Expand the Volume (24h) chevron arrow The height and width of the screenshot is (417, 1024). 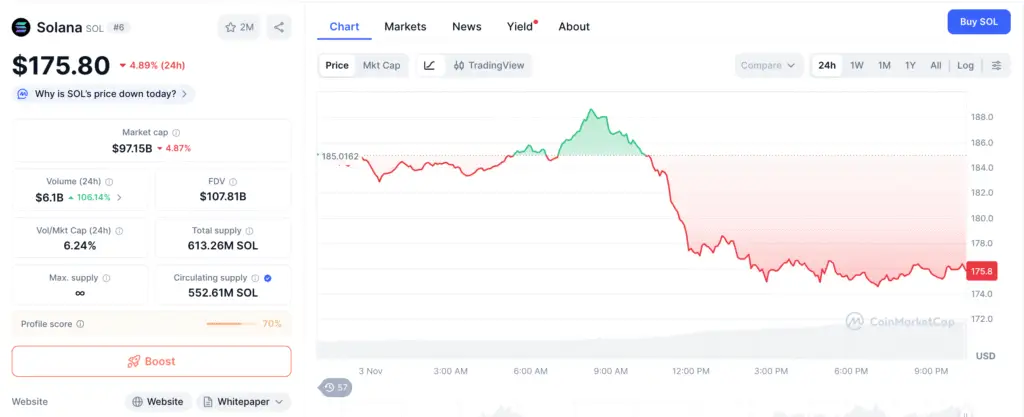120,197
